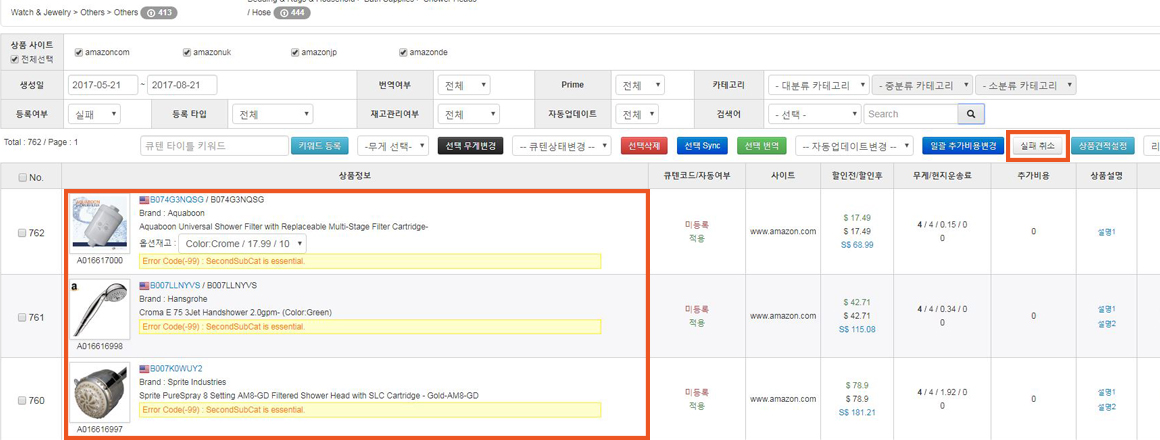Click the Search text field
1160x440 pixels.
click(x=911, y=114)
